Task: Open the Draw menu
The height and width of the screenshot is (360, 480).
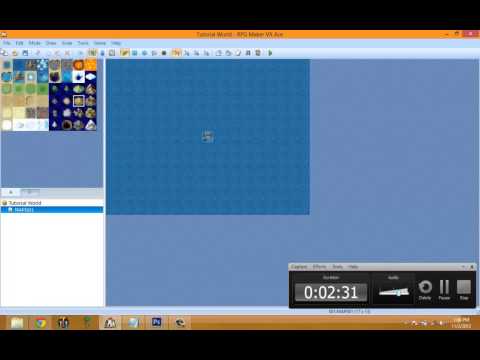Action: coord(51,43)
